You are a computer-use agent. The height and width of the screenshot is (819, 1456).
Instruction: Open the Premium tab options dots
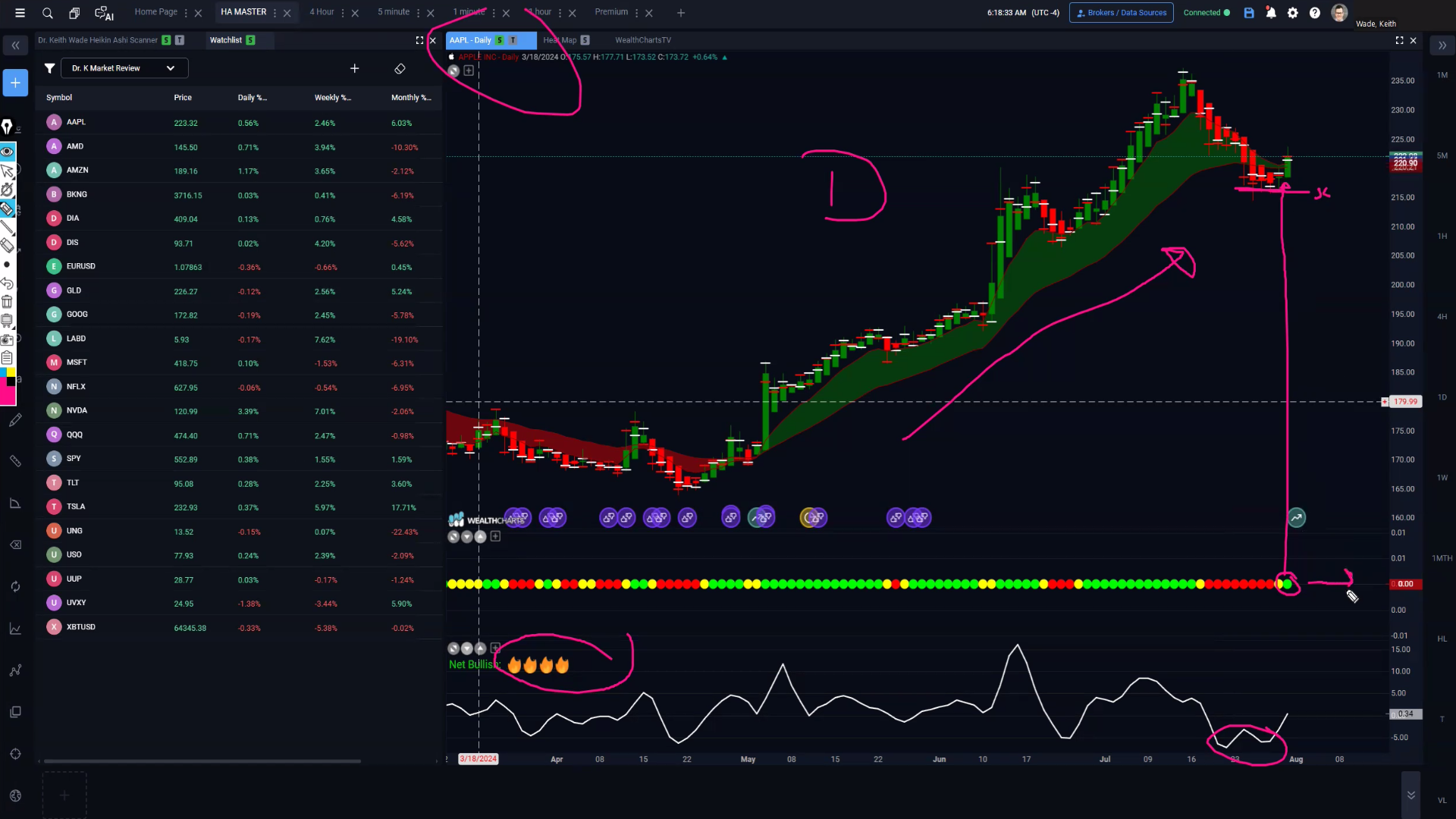[x=636, y=13]
